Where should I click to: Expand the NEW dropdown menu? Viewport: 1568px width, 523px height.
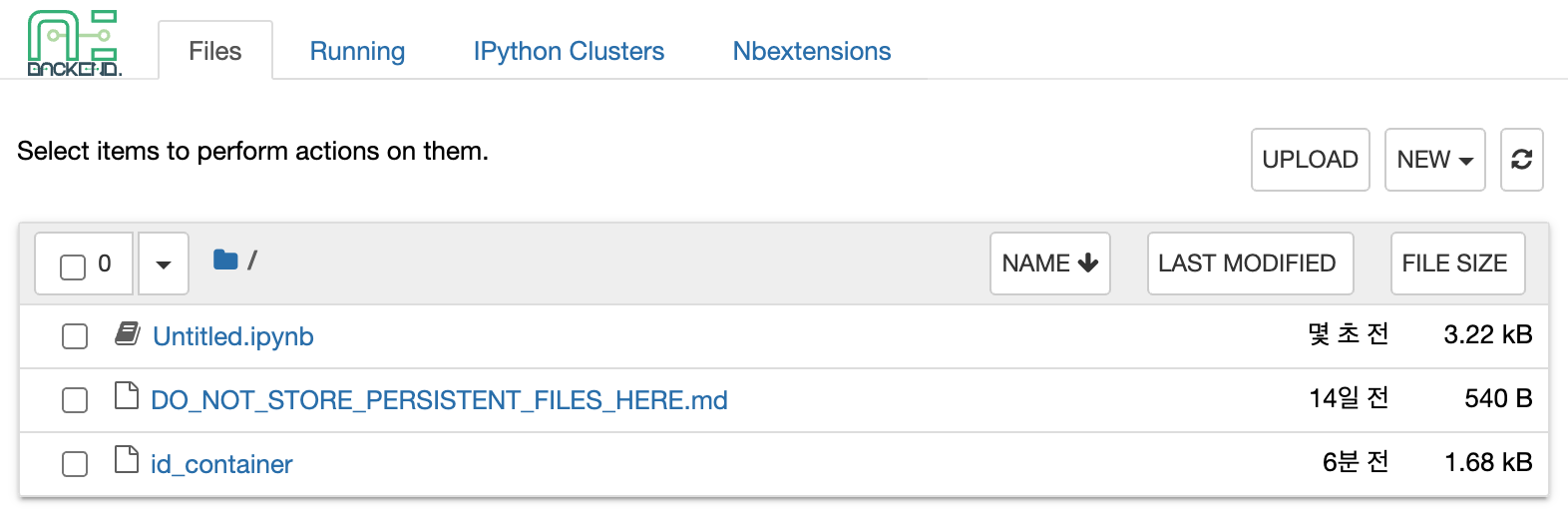pyautogui.click(x=1435, y=160)
